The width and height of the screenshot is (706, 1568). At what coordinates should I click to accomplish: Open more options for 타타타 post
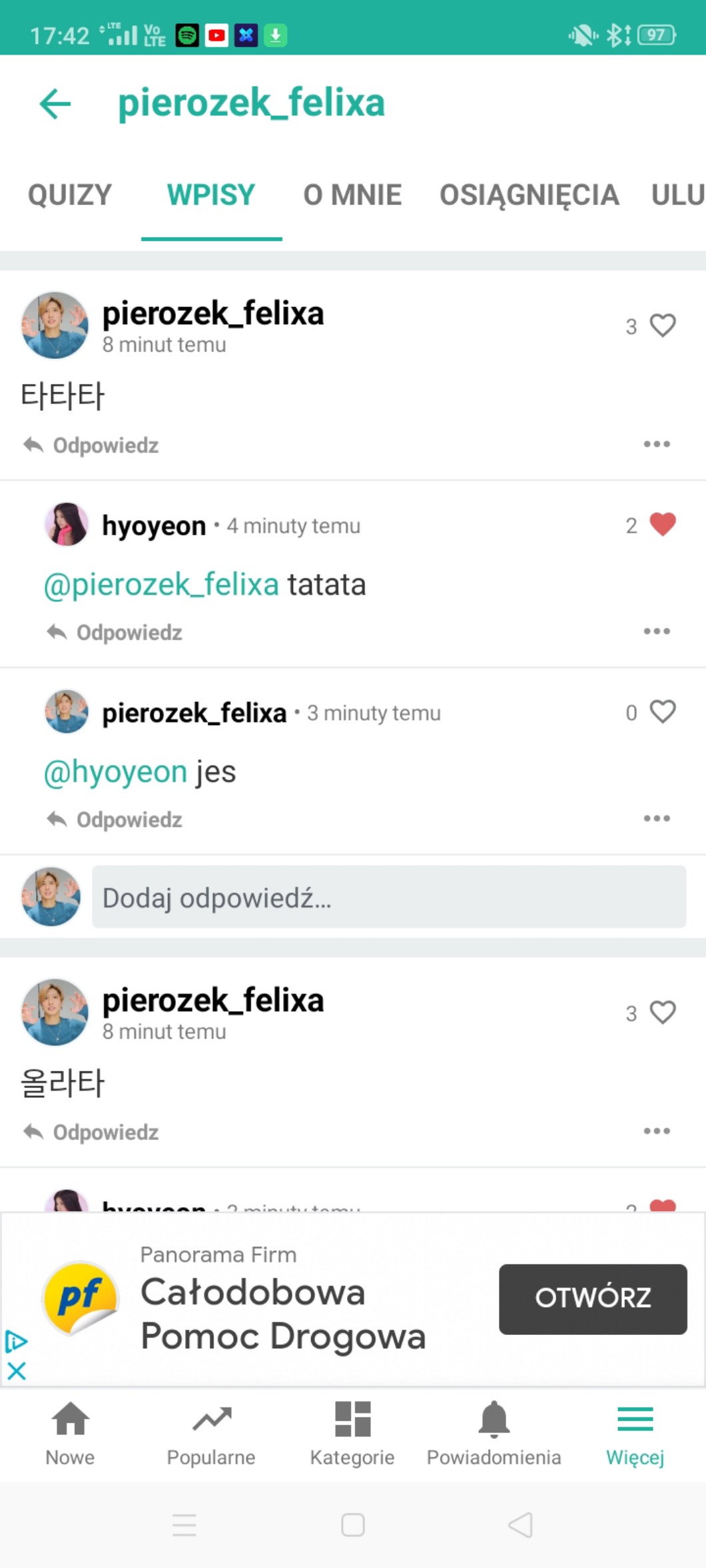(657, 444)
